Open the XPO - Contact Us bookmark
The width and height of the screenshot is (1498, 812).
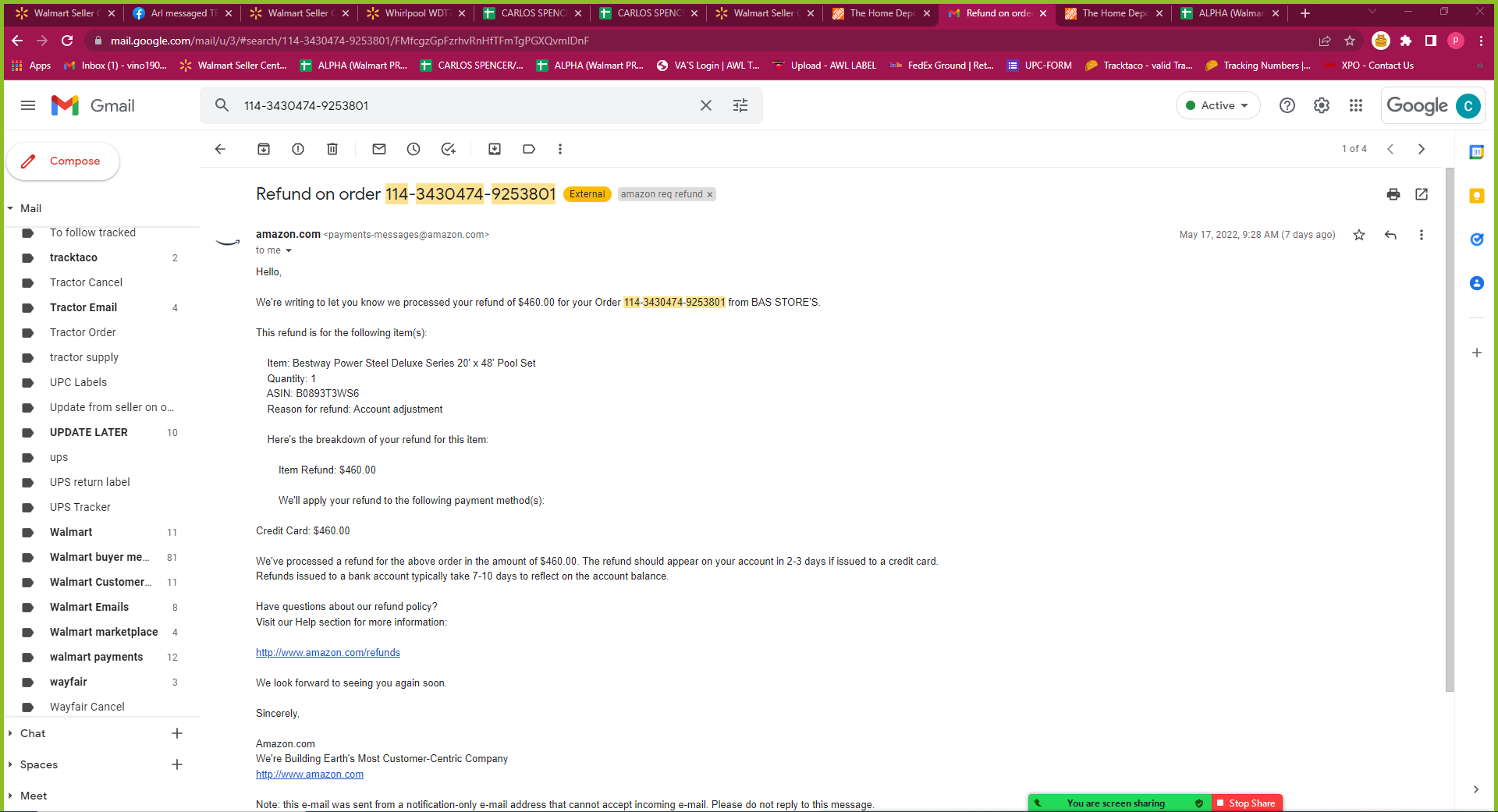tap(1368, 66)
